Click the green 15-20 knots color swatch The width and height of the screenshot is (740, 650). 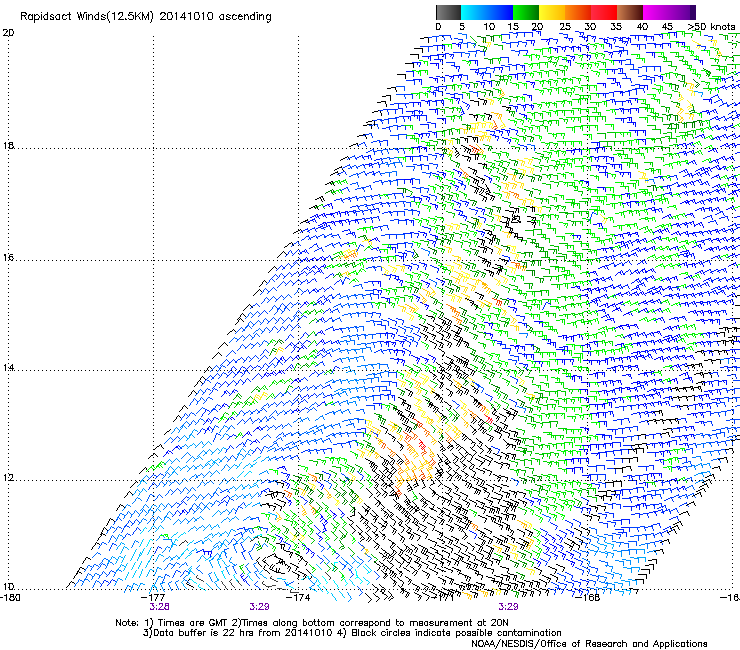525,12
